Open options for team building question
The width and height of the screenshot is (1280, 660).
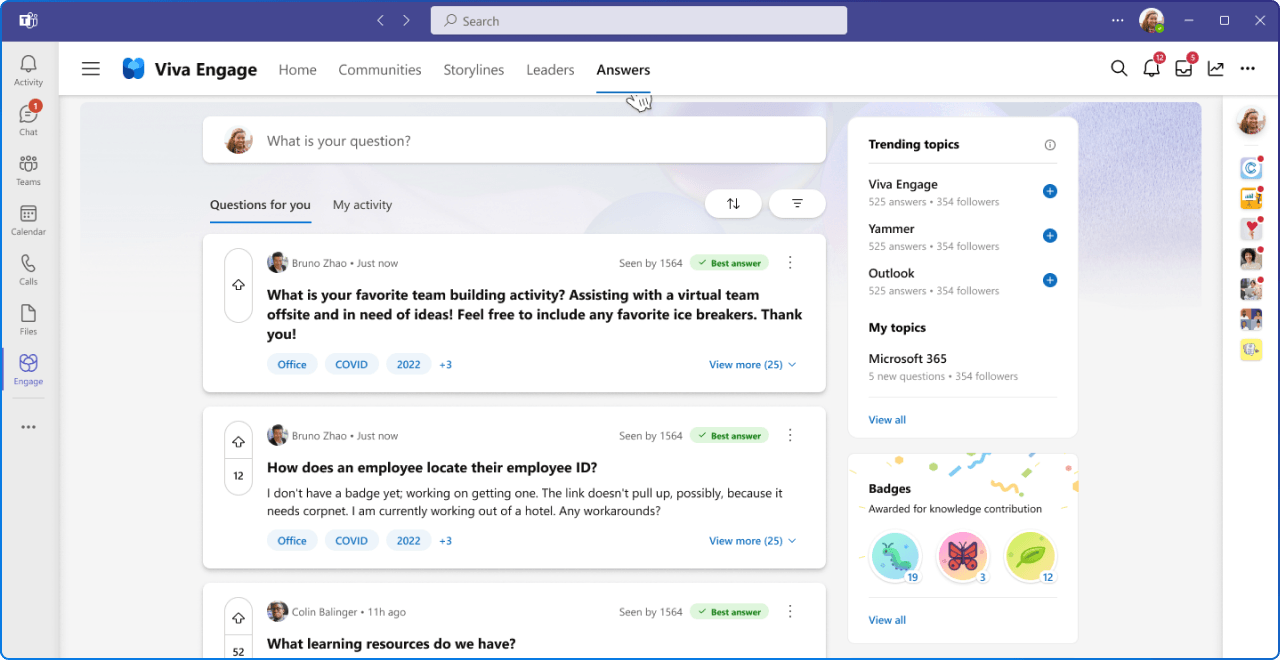click(x=790, y=263)
